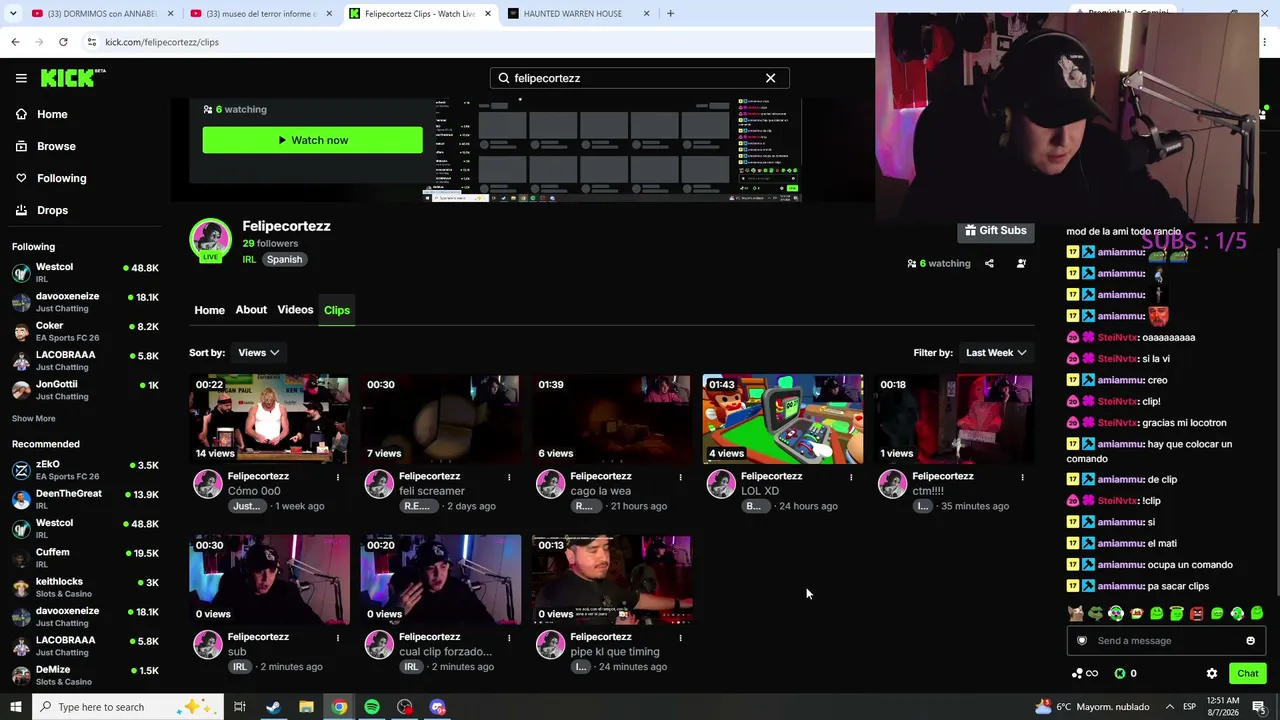Open DeenTheGreat in Recommended list

pyautogui.click(x=85, y=499)
